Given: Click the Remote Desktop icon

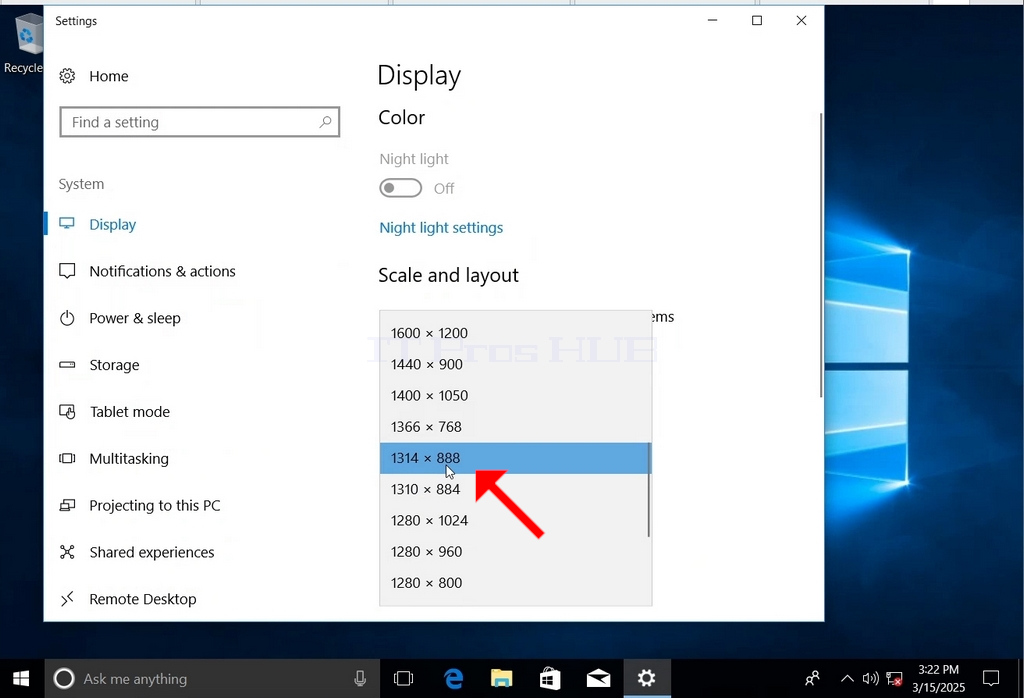Looking at the screenshot, I should coord(67,599).
